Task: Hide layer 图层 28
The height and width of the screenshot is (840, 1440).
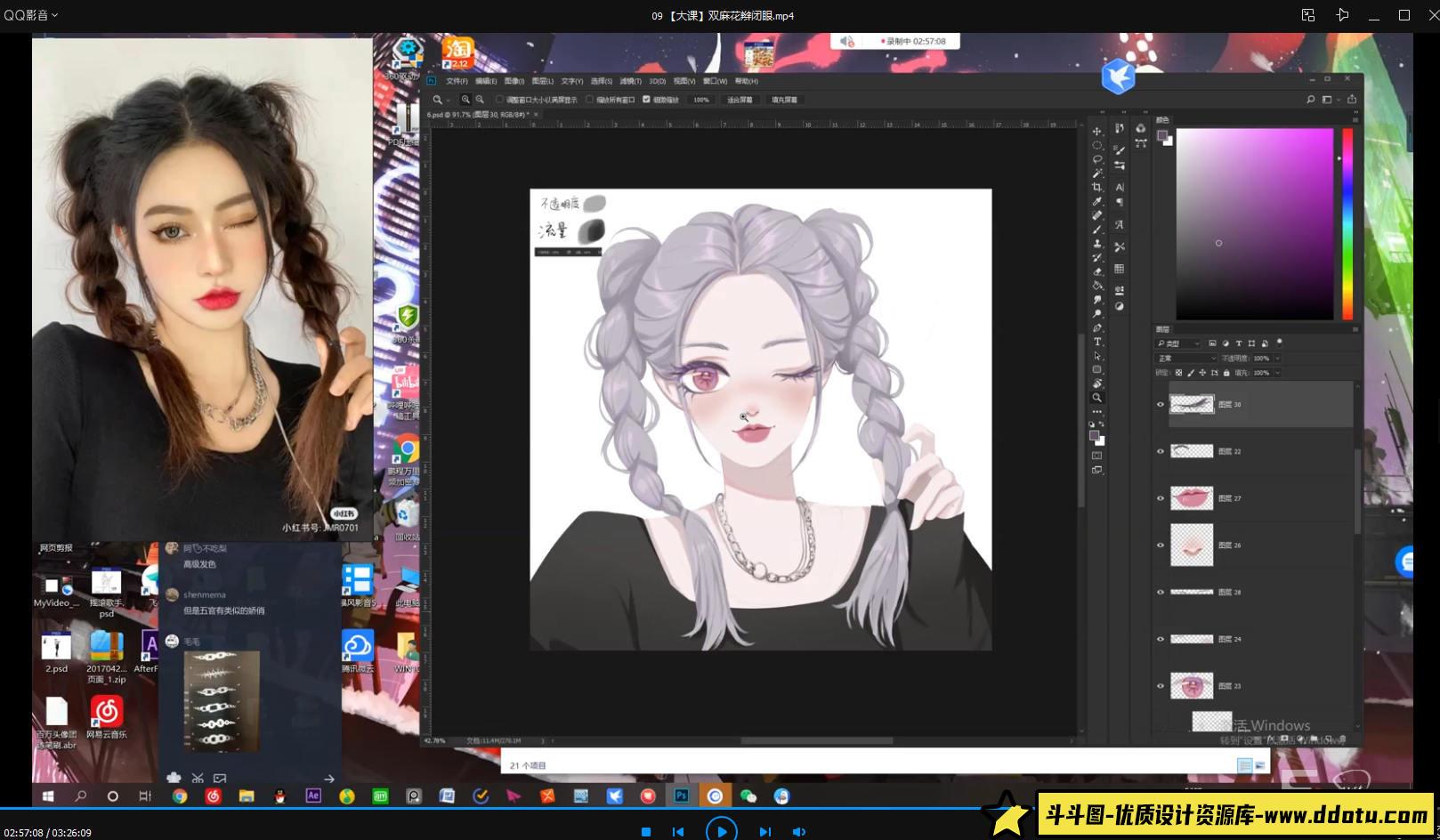Action: pyautogui.click(x=1160, y=592)
